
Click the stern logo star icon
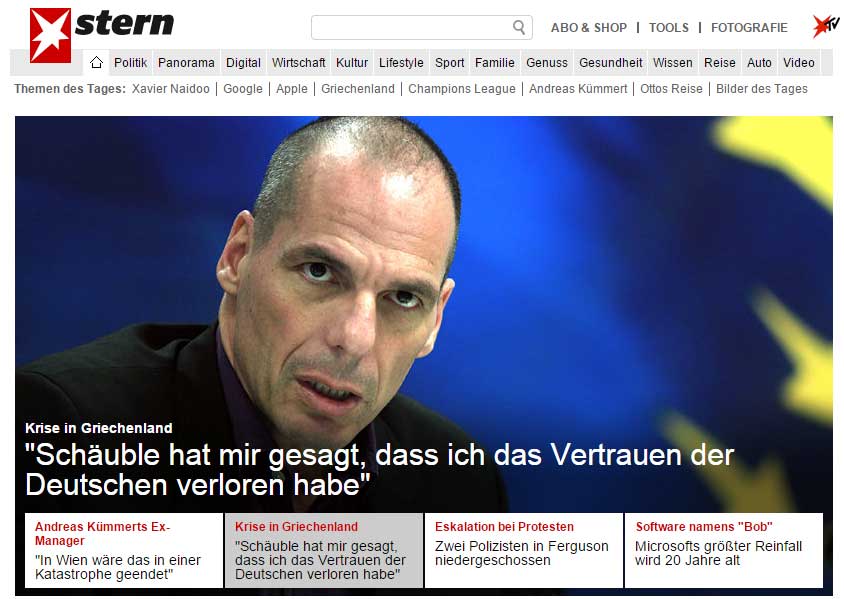(x=50, y=35)
